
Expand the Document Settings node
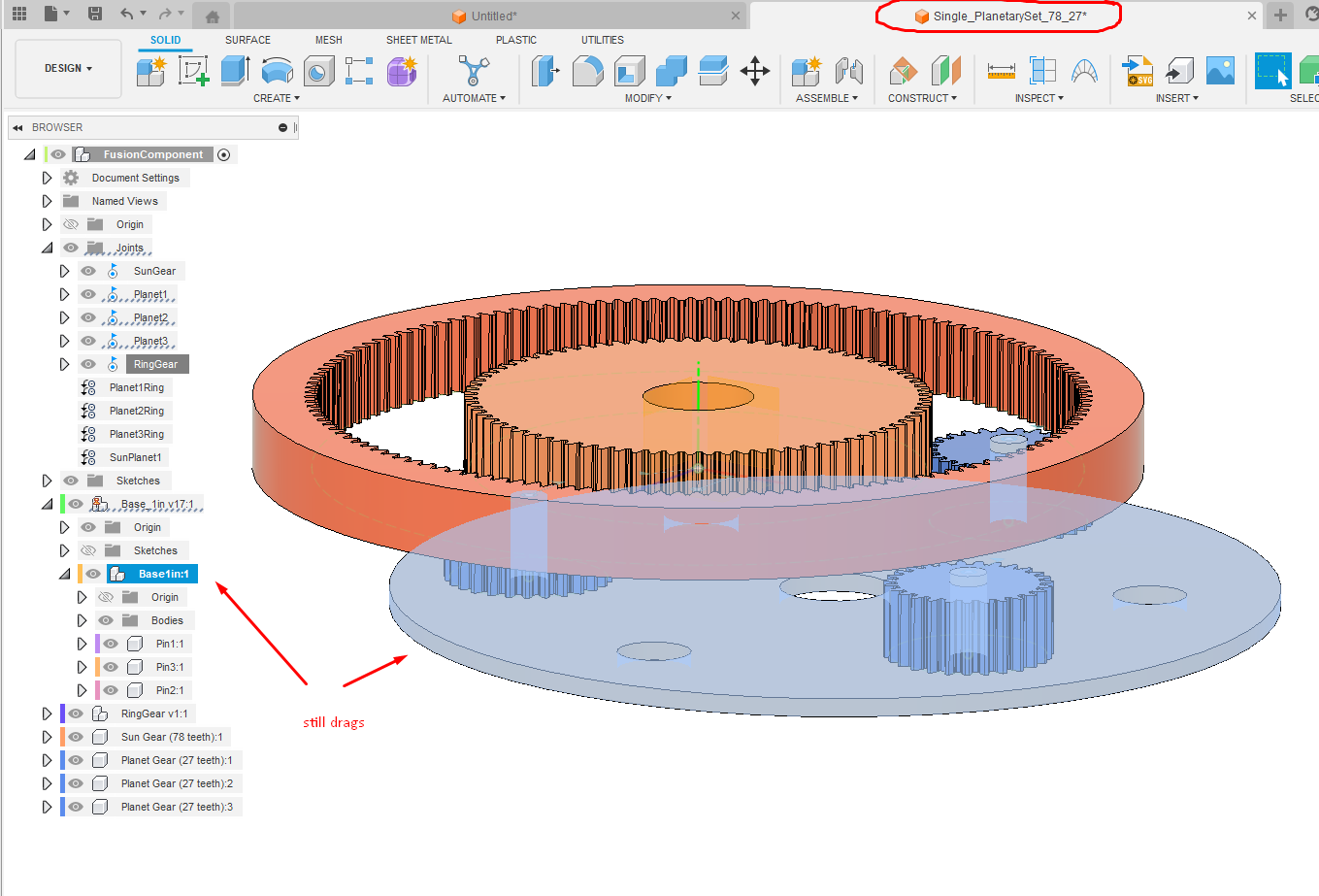click(x=47, y=178)
